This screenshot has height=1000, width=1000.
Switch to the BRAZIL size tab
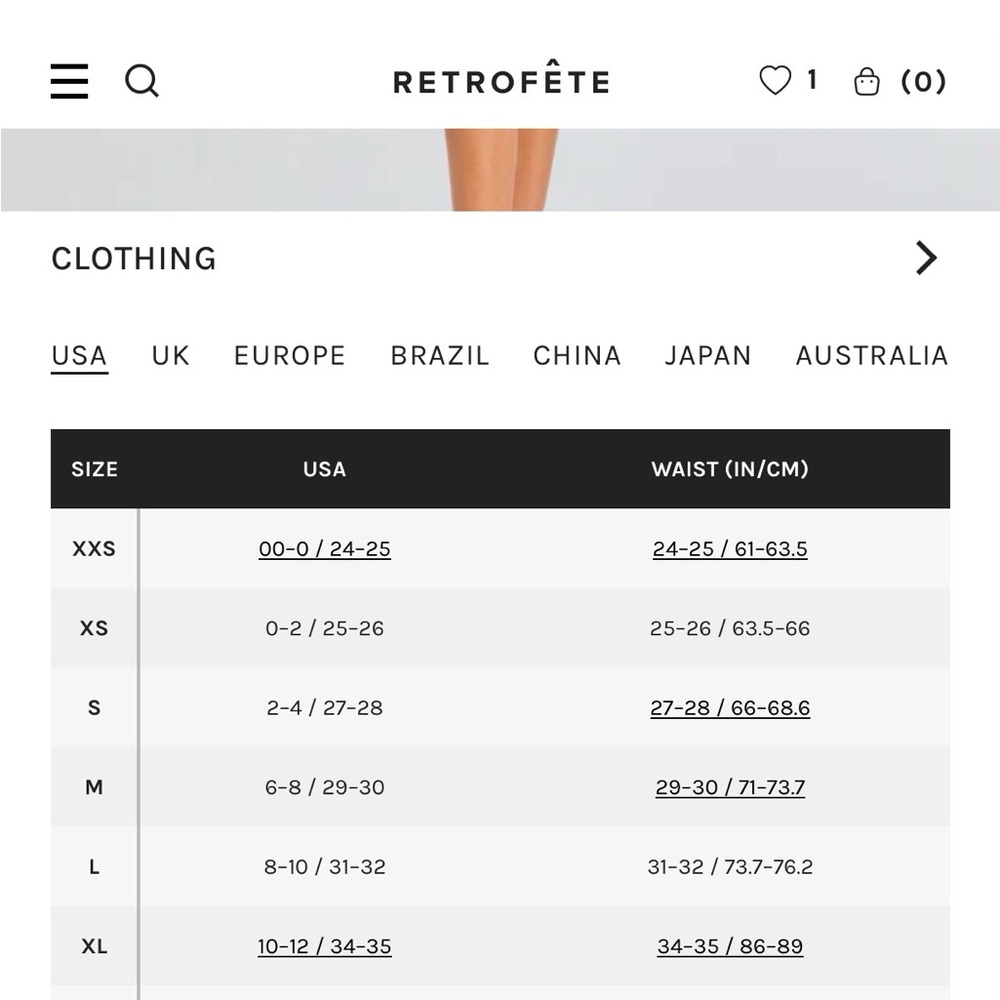[x=440, y=356]
